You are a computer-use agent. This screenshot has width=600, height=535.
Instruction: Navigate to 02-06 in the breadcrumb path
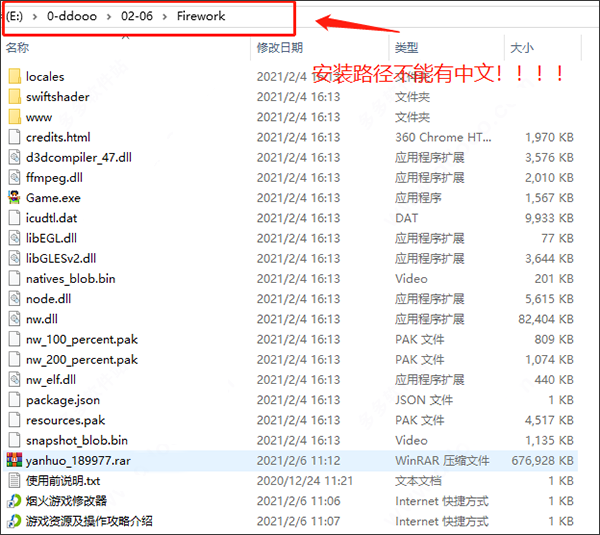[136, 17]
